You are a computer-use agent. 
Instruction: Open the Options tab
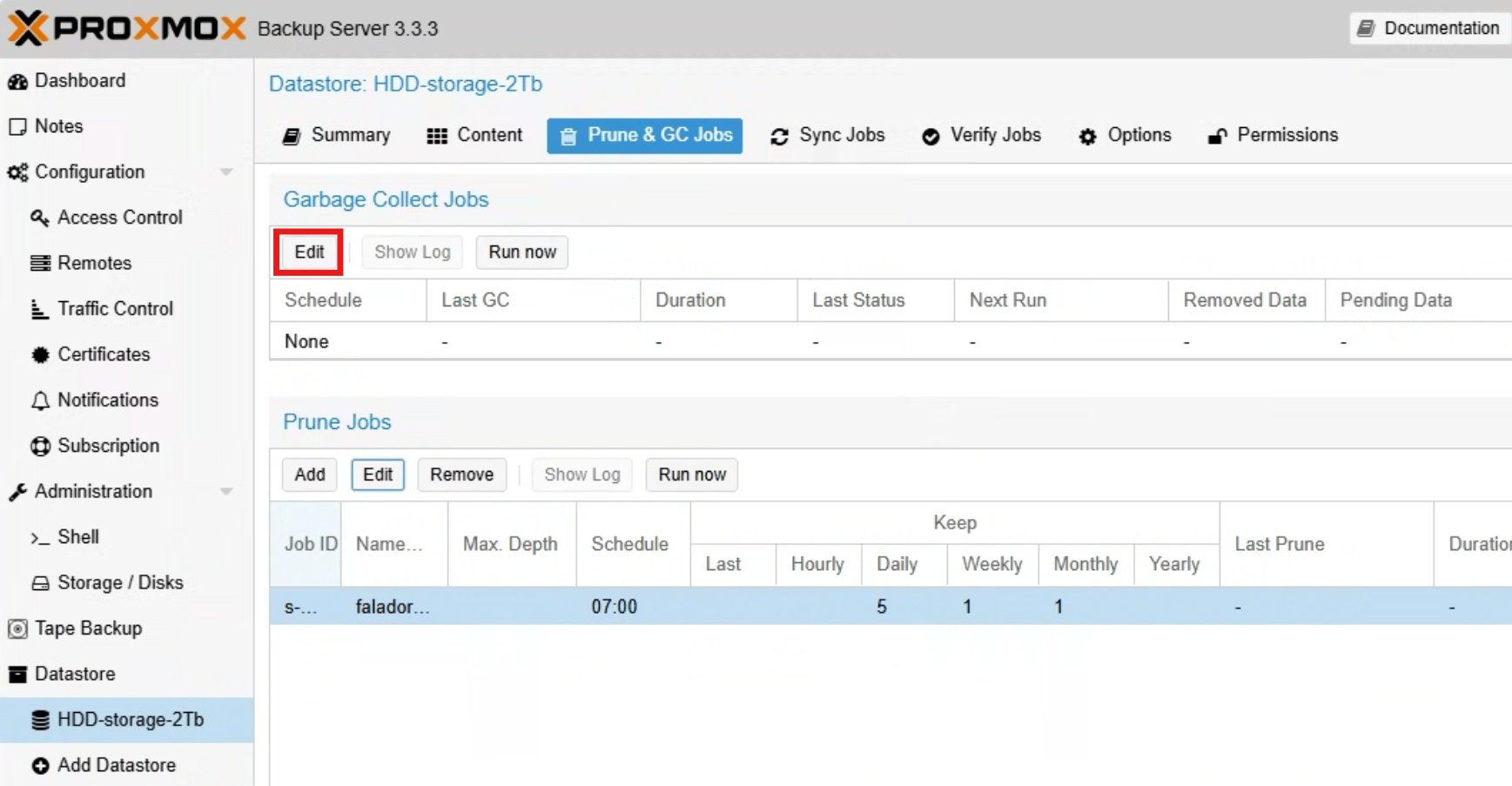(x=1125, y=136)
